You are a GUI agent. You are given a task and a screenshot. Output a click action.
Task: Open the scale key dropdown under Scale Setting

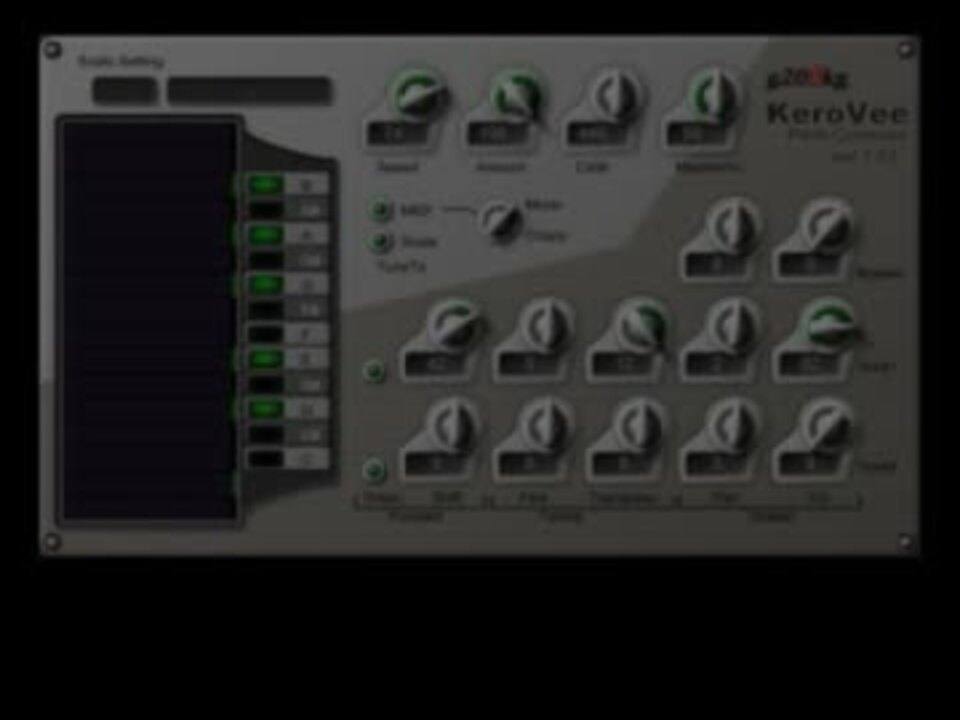click(x=125, y=91)
